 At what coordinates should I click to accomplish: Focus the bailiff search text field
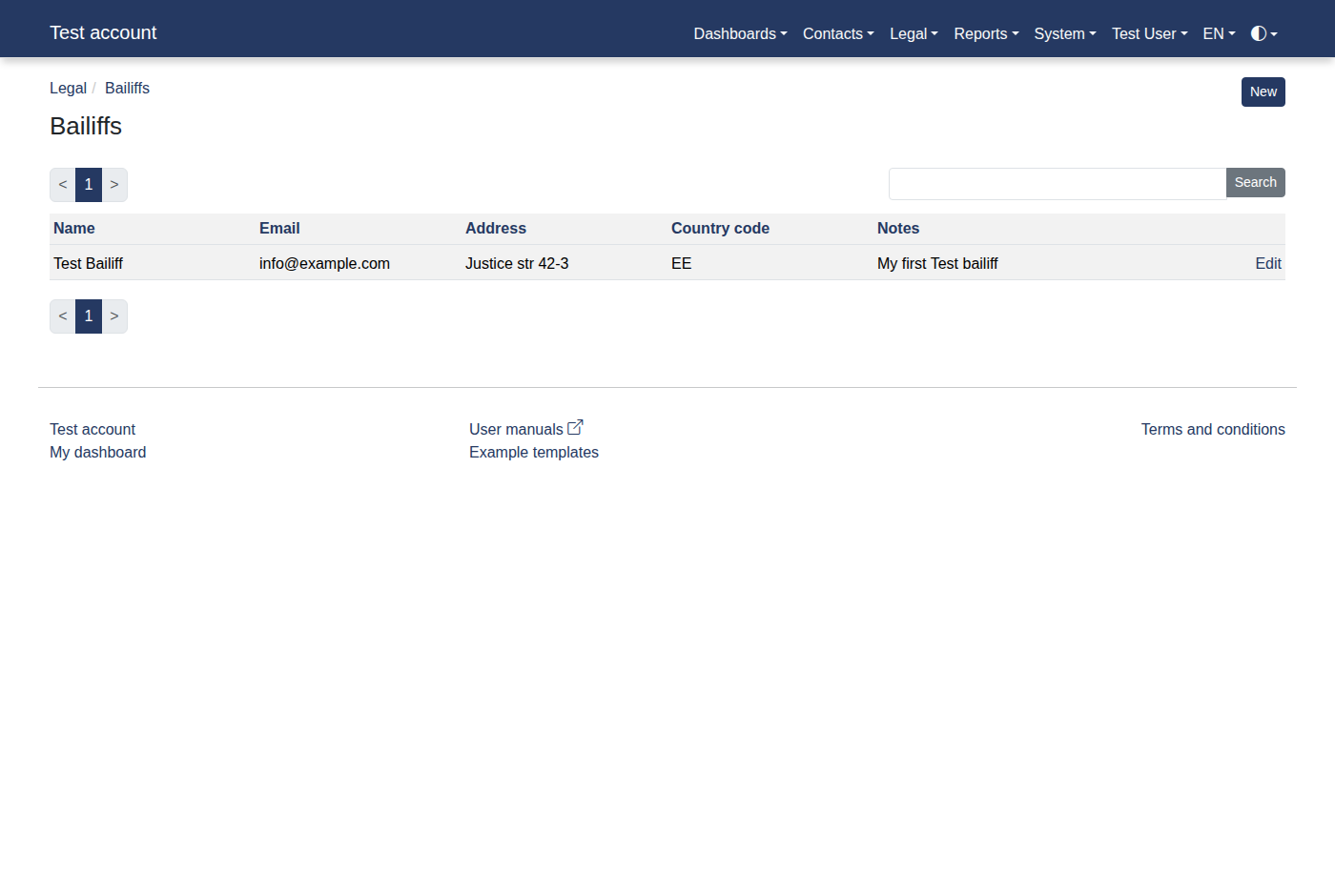tap(1057, 183)
